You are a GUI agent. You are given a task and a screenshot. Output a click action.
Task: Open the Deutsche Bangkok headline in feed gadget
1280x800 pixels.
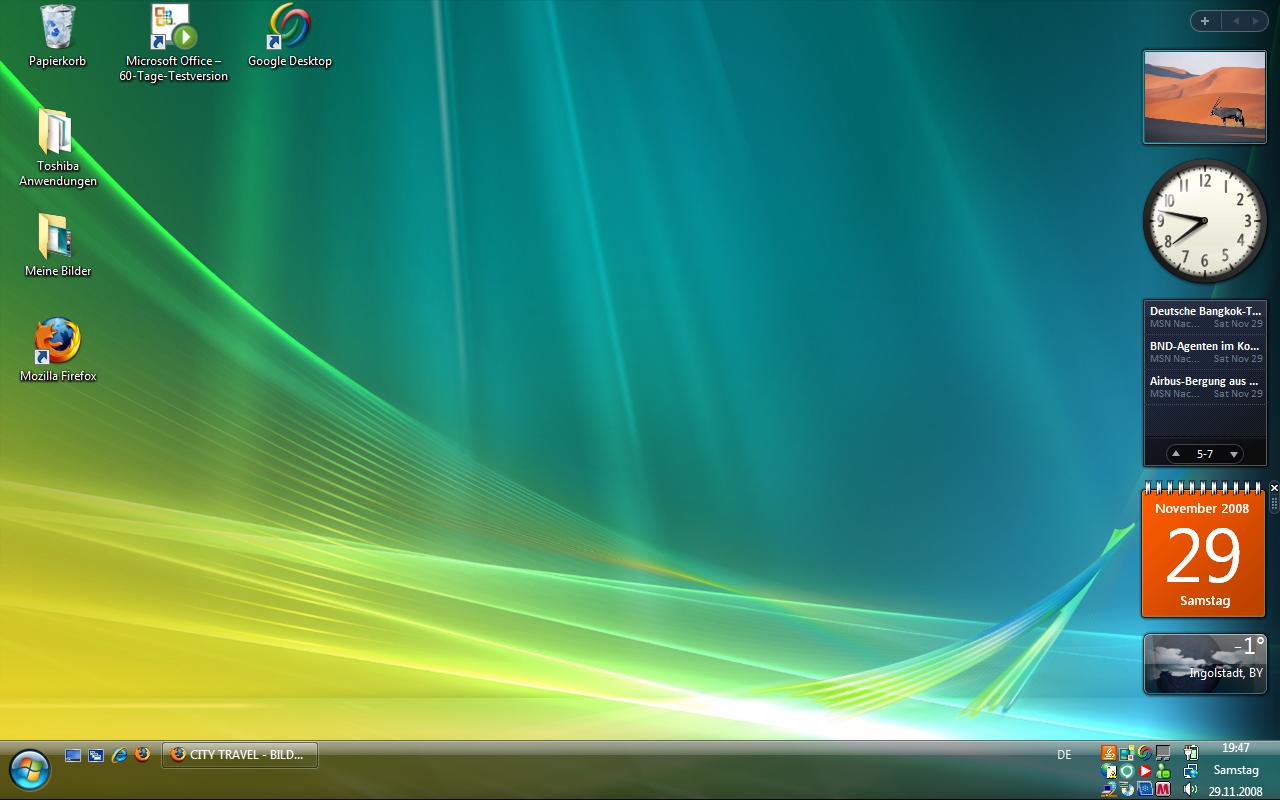1205,311
